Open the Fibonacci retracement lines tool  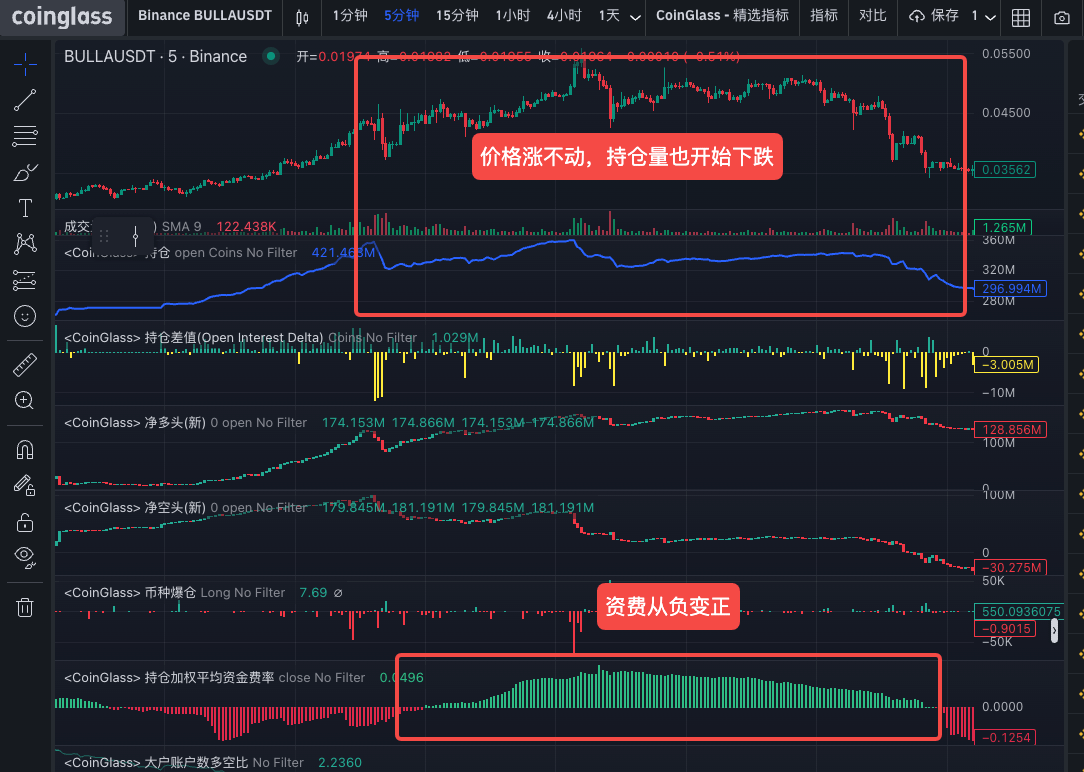(25, 136)
